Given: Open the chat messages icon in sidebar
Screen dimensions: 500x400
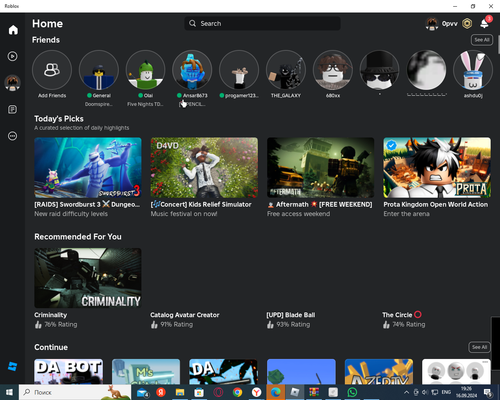Looking at the screenshot, I should 13,109.
